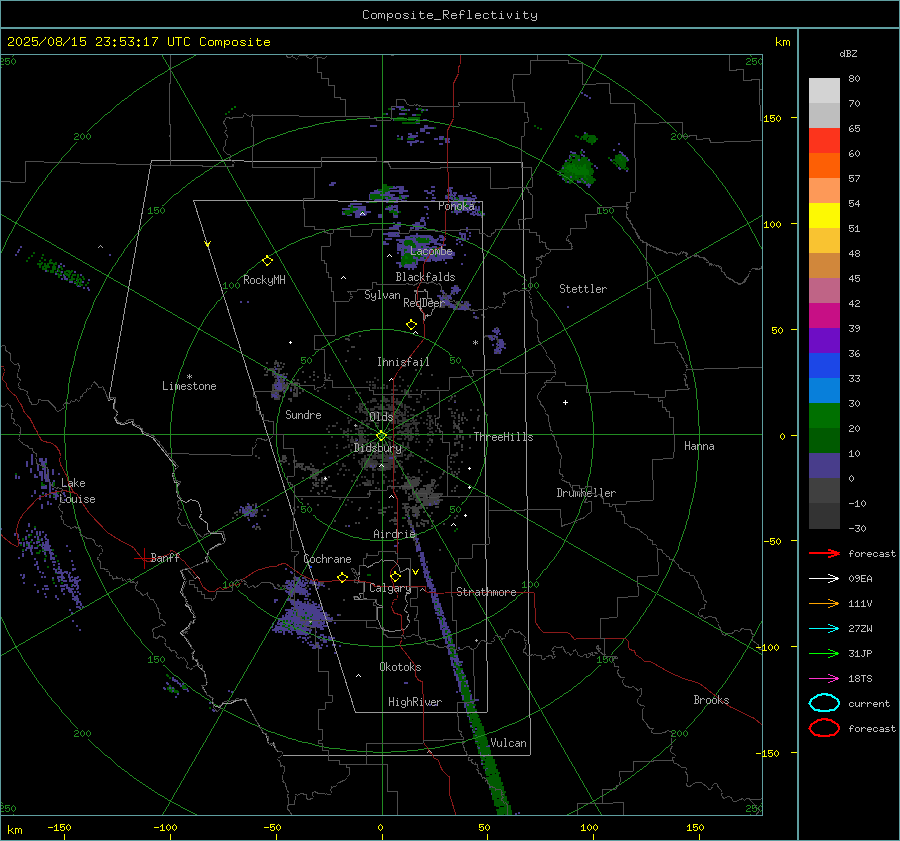Click the yellow diamond marker above RockyMH
The width and height of the screenshot is (900, 841).
point(267,261)
